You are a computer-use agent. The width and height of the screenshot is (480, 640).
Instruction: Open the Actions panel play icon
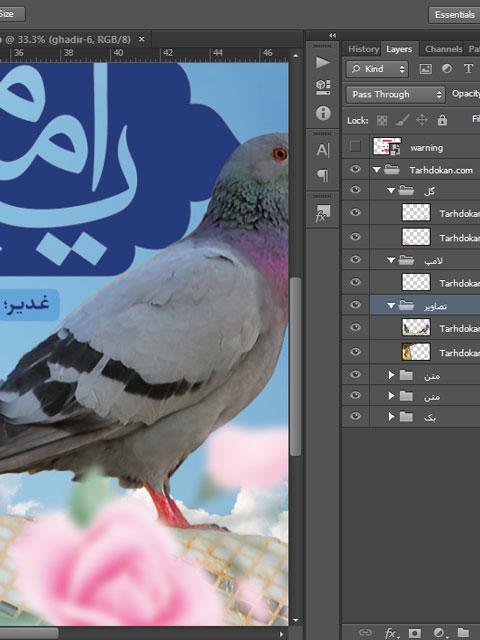pos(322,62)
